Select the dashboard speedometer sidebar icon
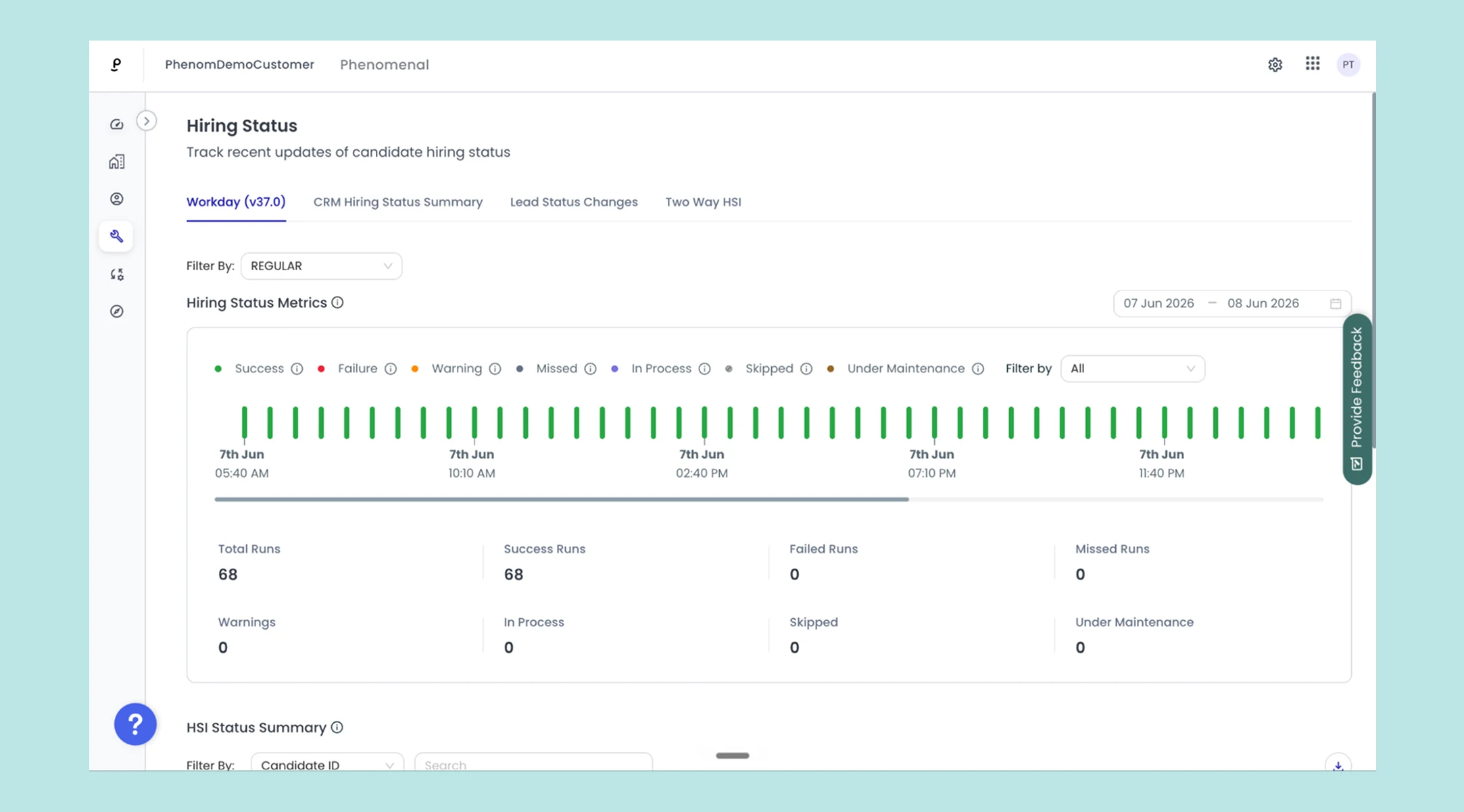Image resolution: width=1464 pixels, height=812 pixels. tap(116, 124)
